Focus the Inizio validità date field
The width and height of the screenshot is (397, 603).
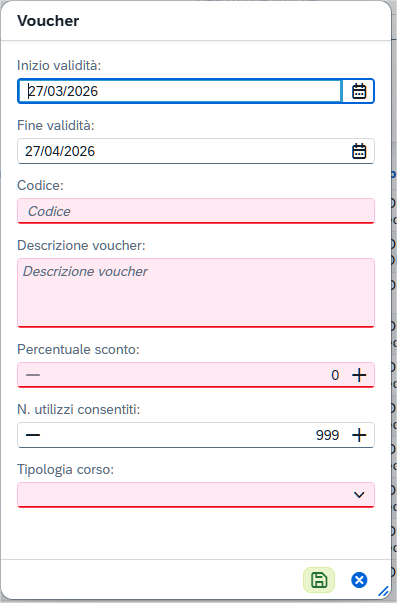[x=180, y=91]
